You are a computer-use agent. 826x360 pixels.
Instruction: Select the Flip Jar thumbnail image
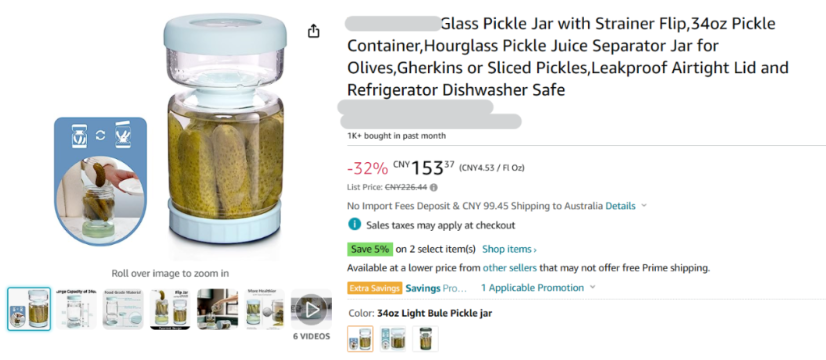tap(170, 309)
